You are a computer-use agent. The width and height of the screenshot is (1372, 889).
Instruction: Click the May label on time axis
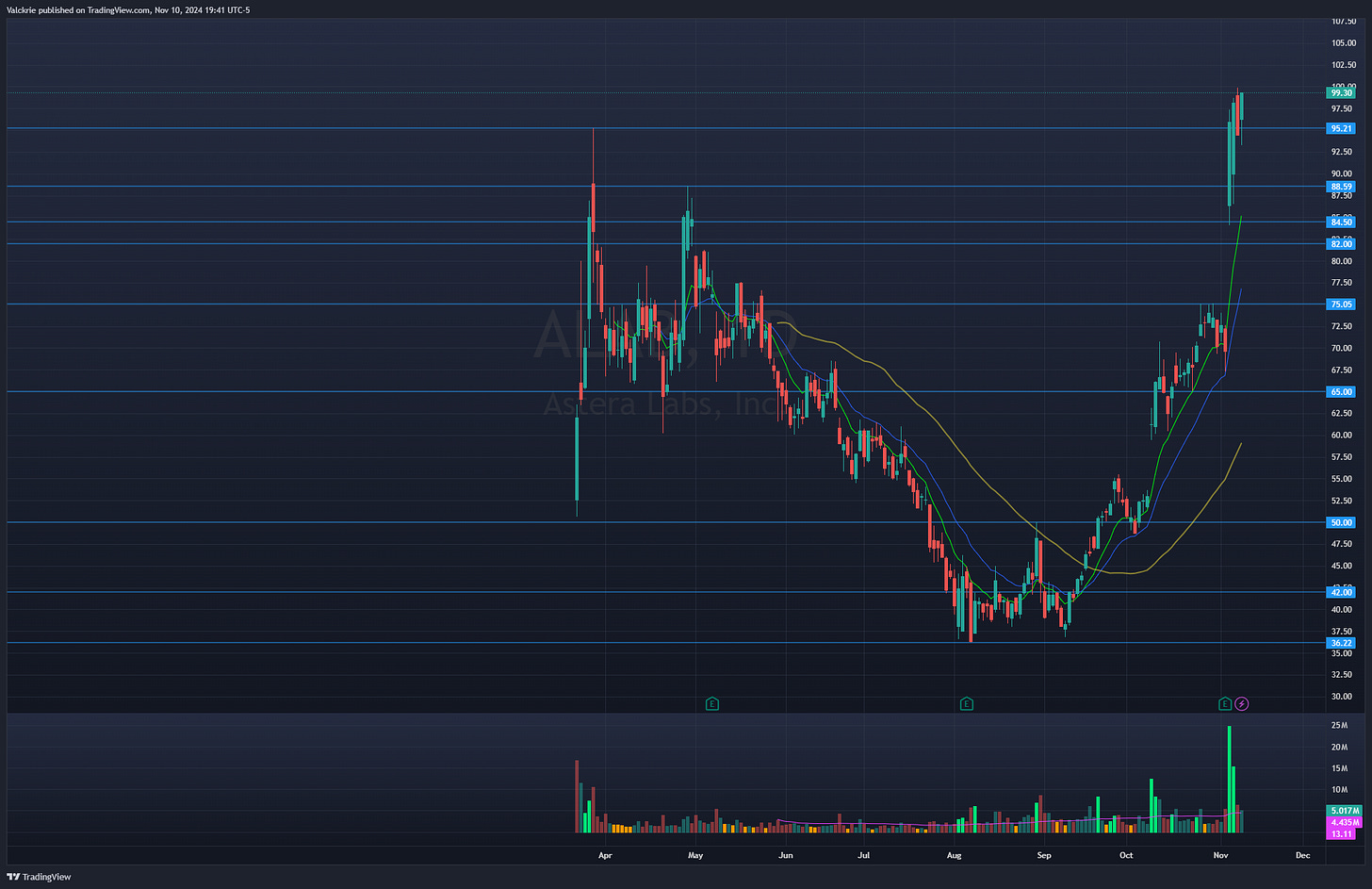click(x=695, y=856)
